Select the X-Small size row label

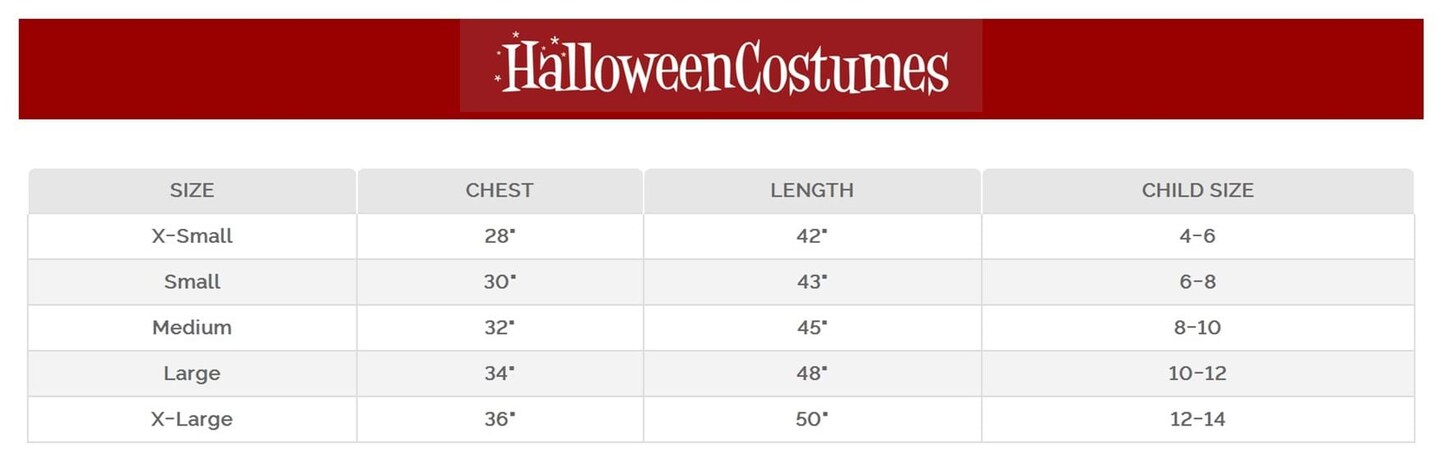(x=192, y=236)
